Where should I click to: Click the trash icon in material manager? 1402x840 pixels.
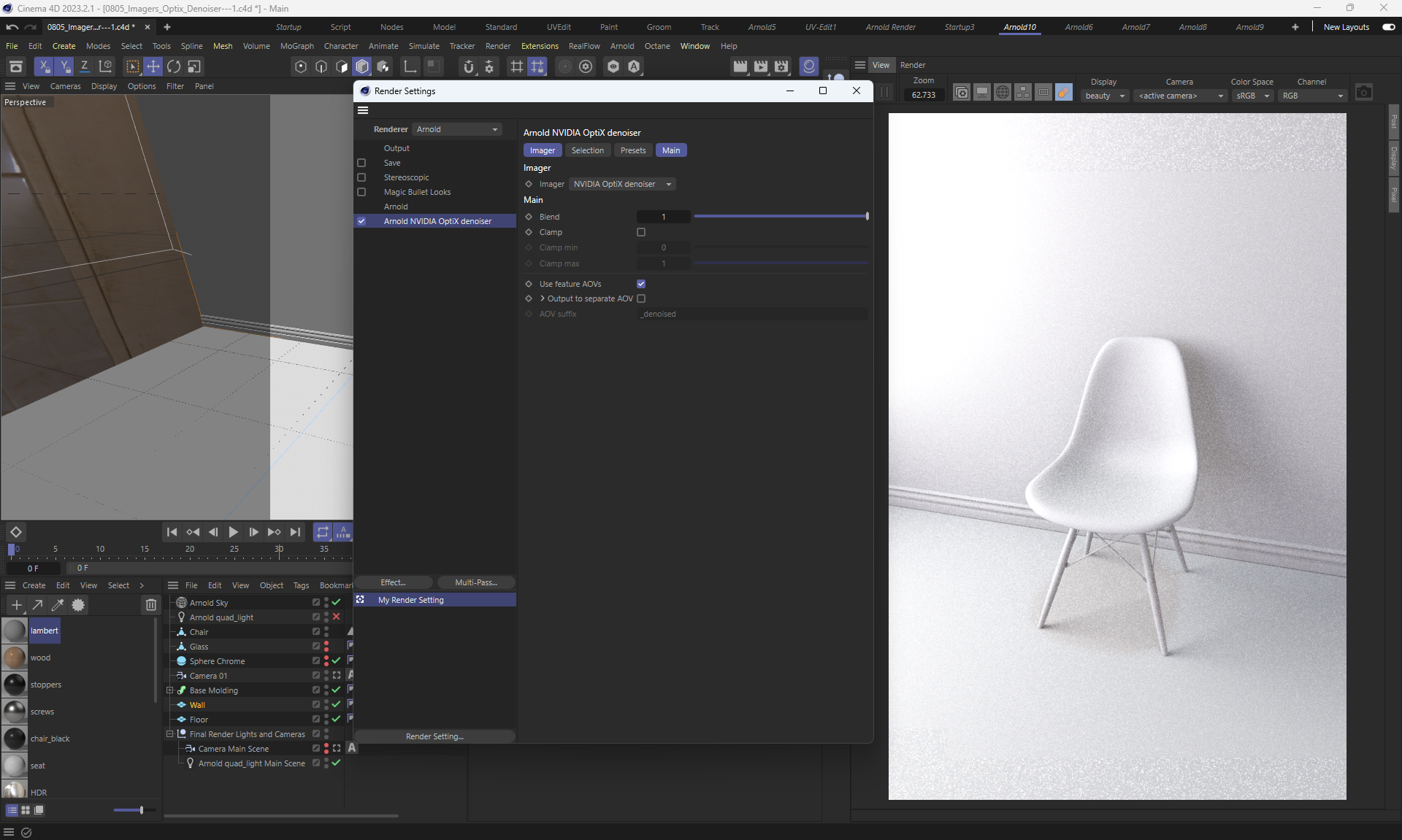(150, 605)
